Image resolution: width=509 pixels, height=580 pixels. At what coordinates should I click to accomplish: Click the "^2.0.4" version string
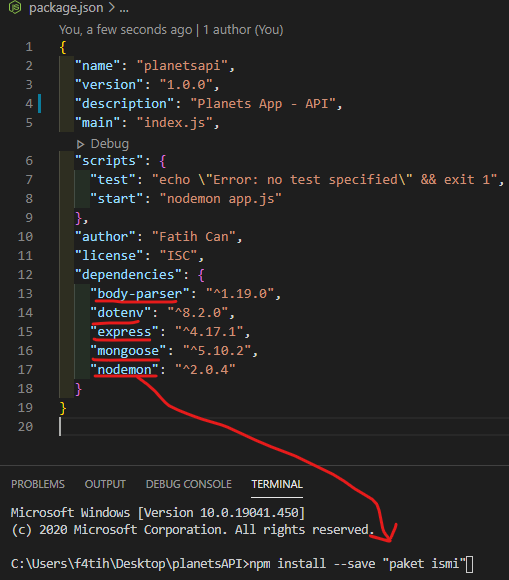tap(205, 370)
